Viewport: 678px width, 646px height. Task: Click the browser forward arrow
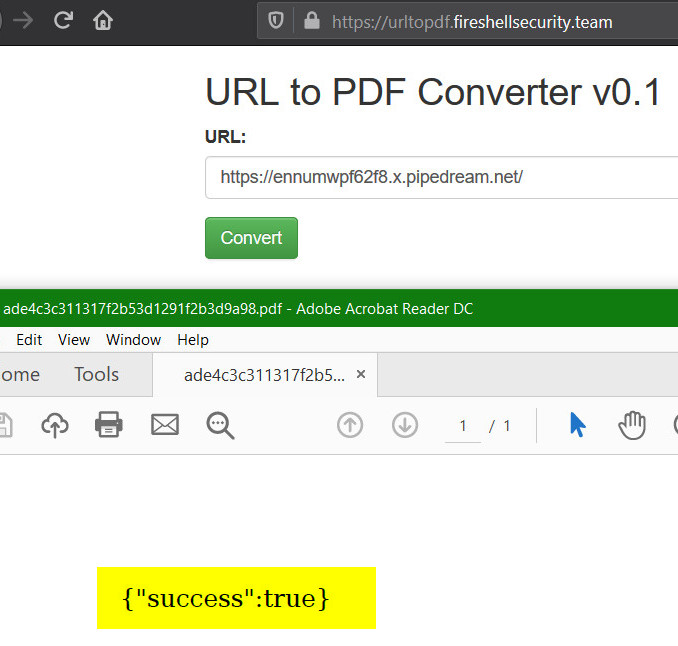click(x=23, y=20)
